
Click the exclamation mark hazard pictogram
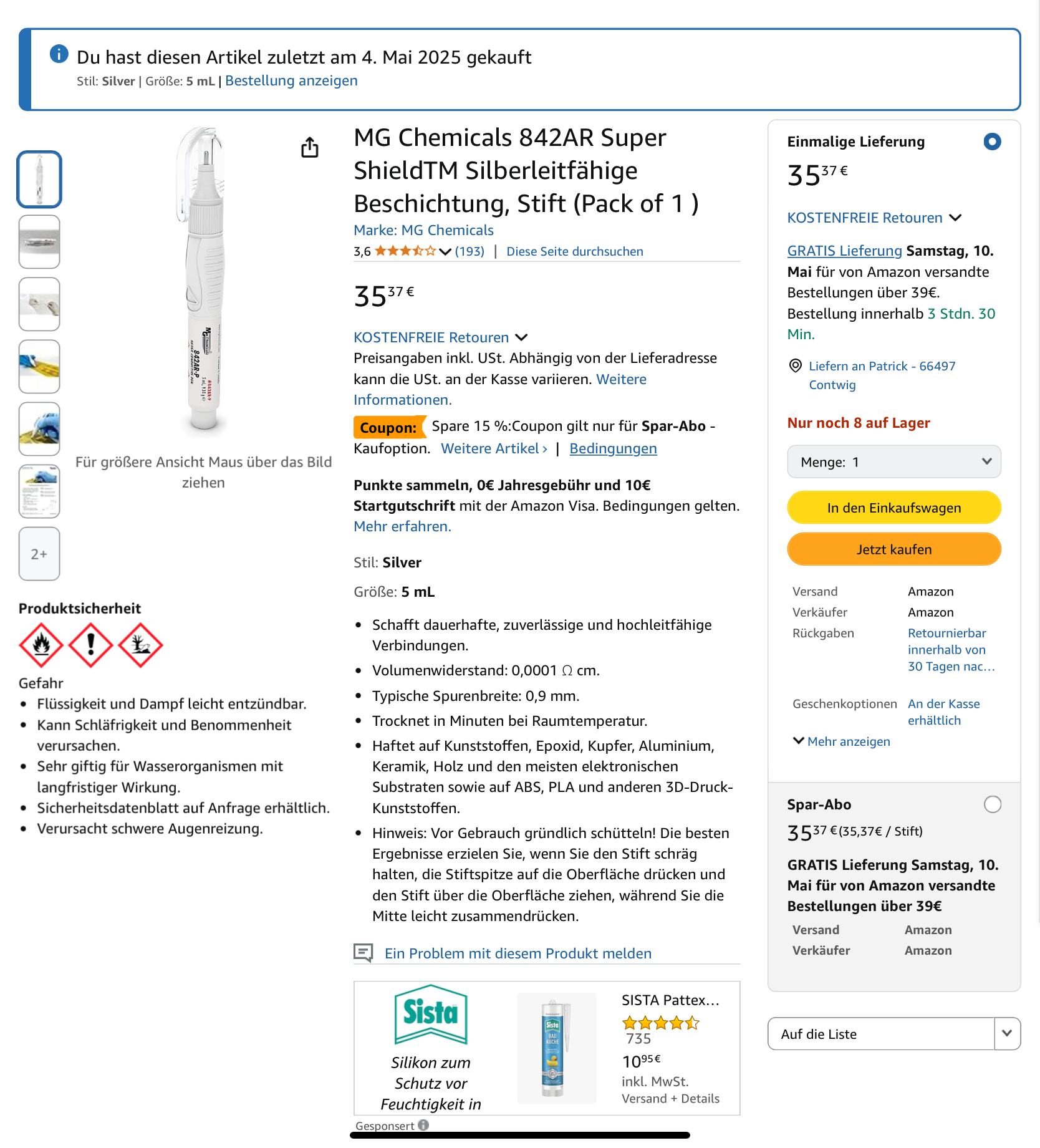click(90, 645)
